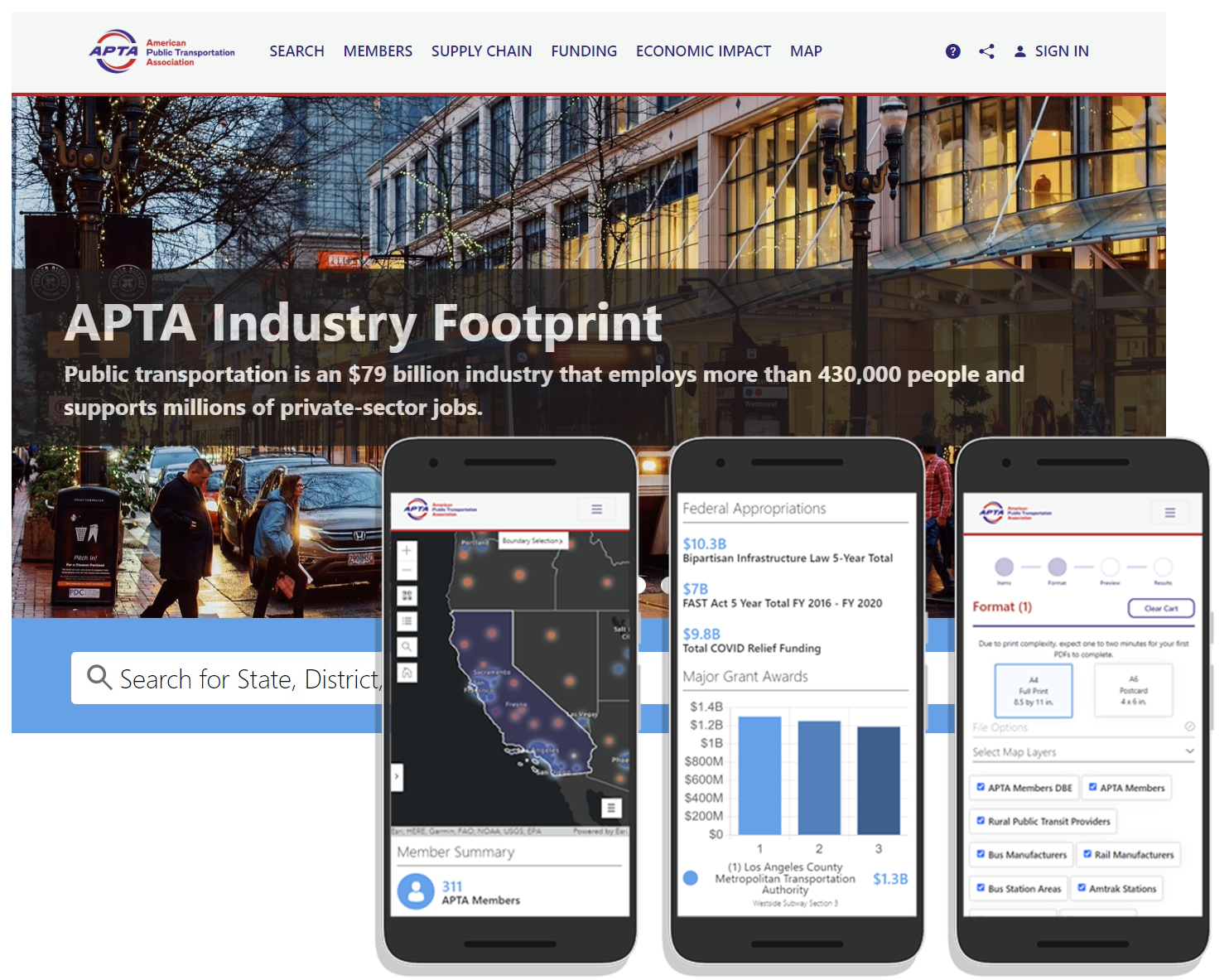Go to the Items step circle
Image resolution: width=1229 pixels, height=980 pixels.
[1005, 567]
